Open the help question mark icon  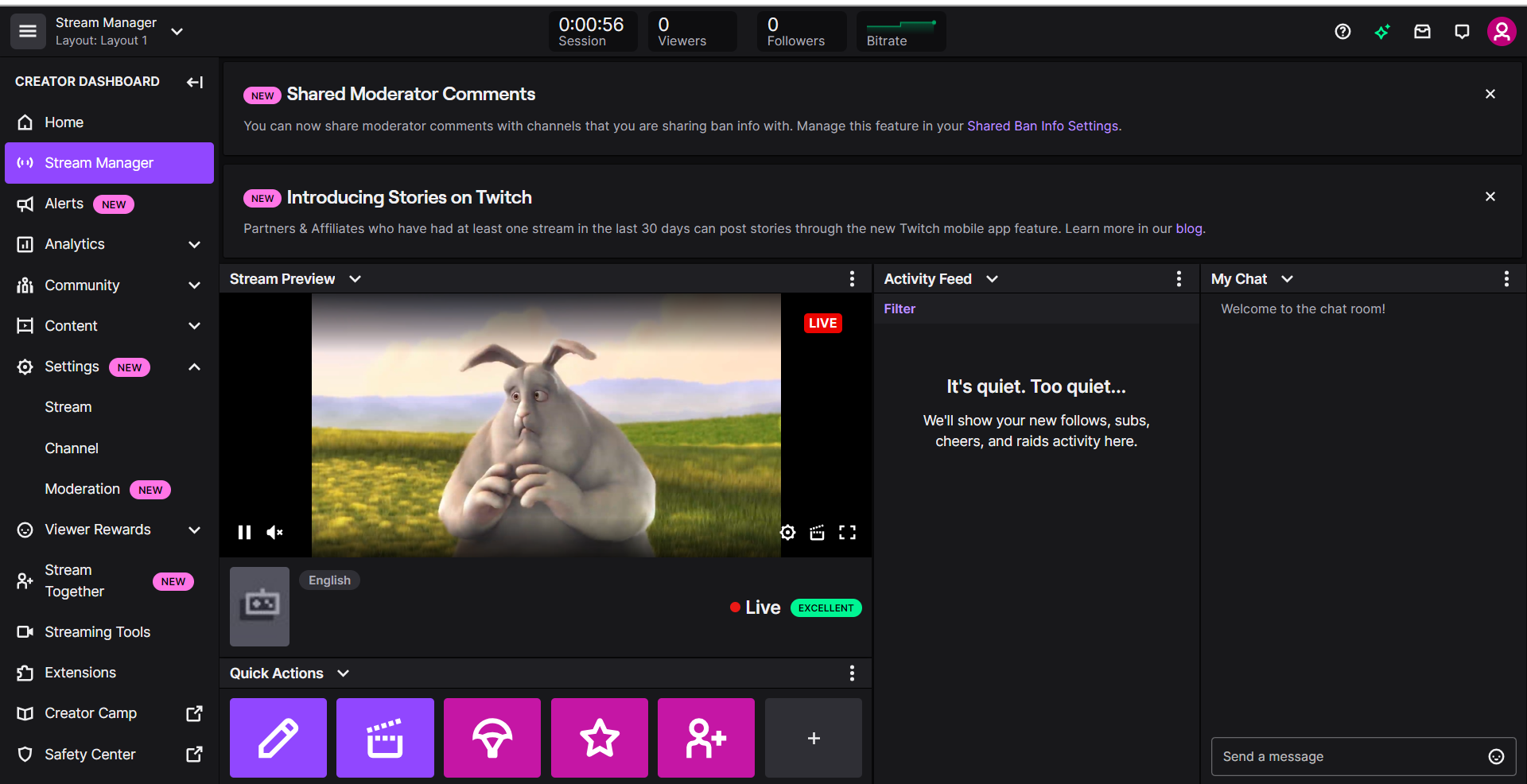[1342, 32]
